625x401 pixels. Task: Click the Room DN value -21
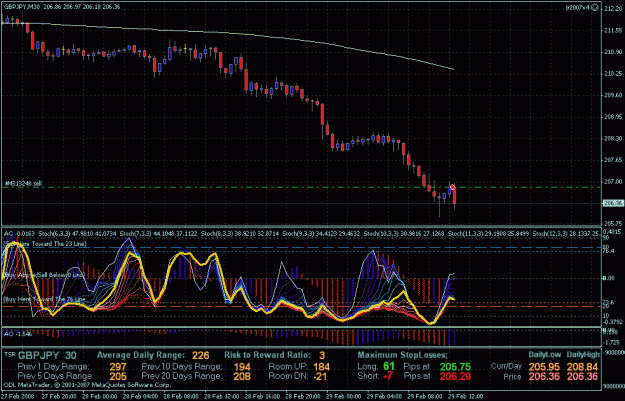[320, 376]
